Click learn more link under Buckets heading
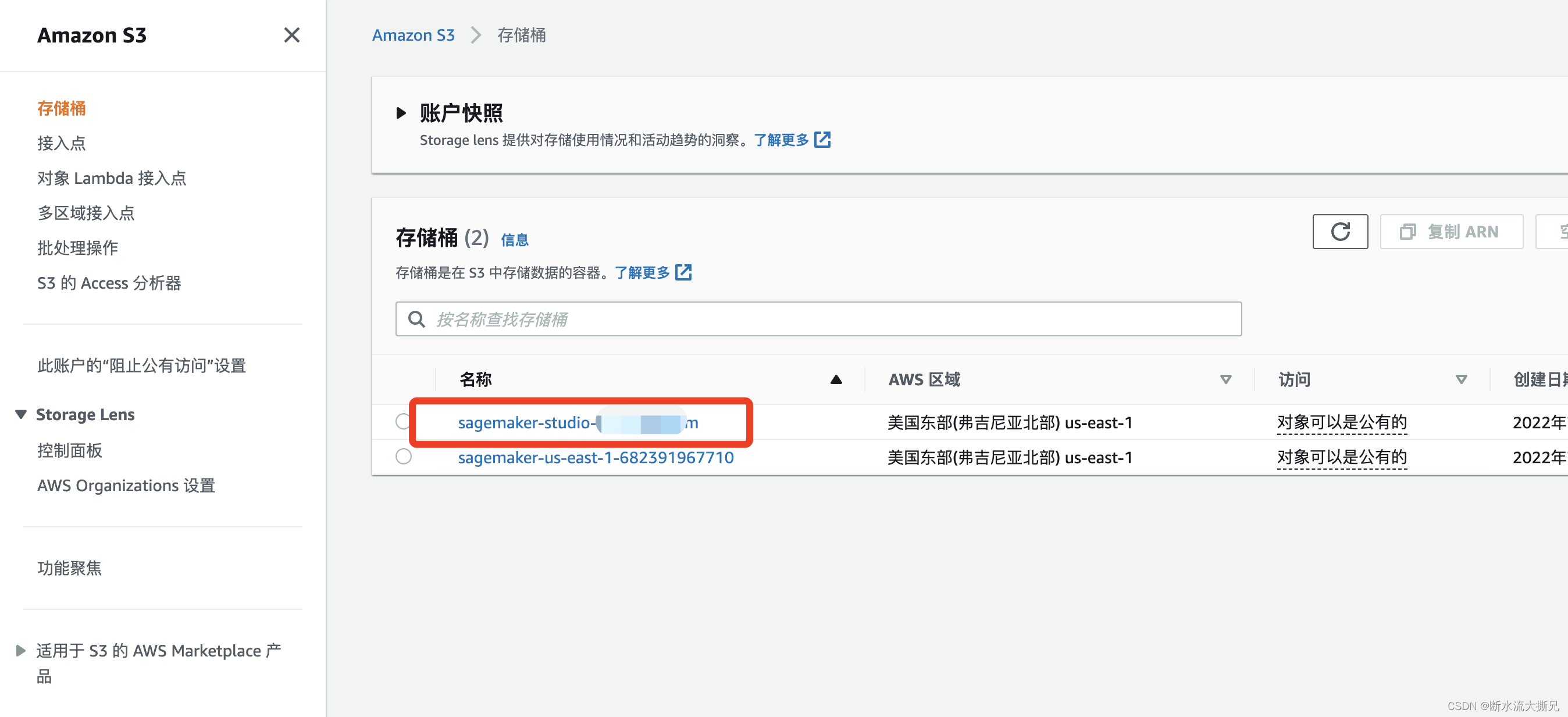 pyautogui.click(x=642, y=272)
